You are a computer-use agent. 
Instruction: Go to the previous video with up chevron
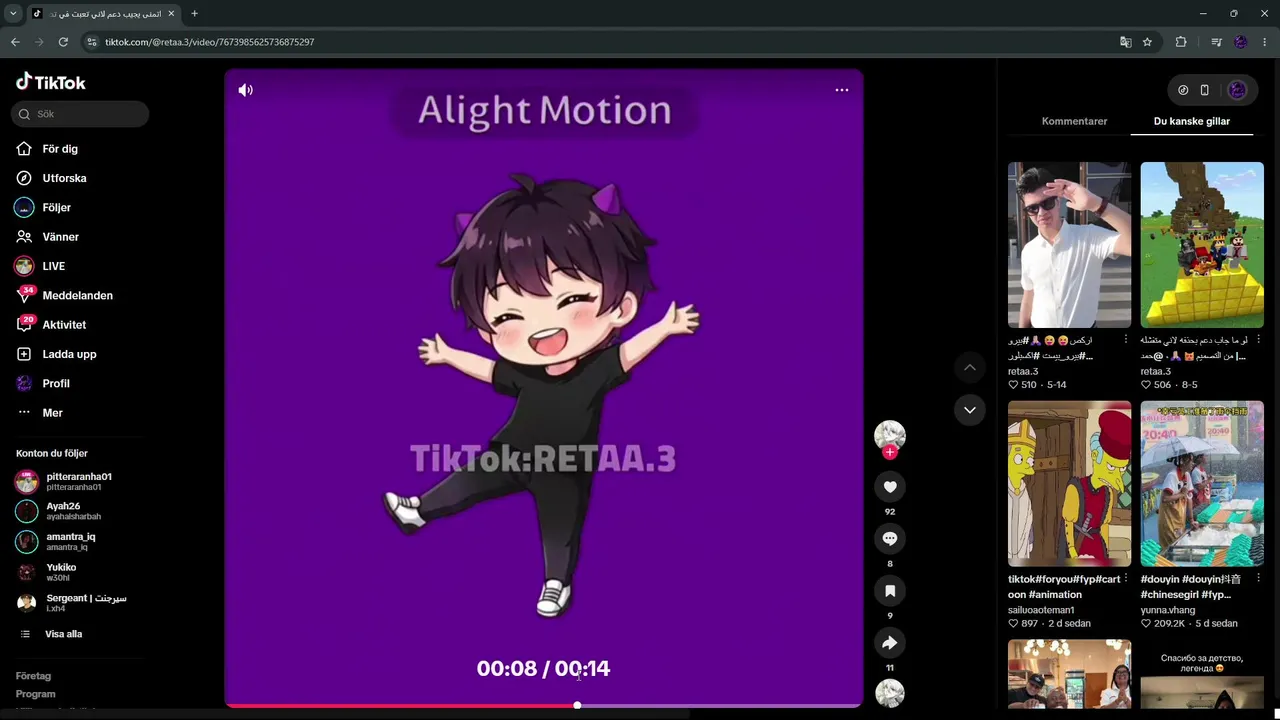point(969,367)
